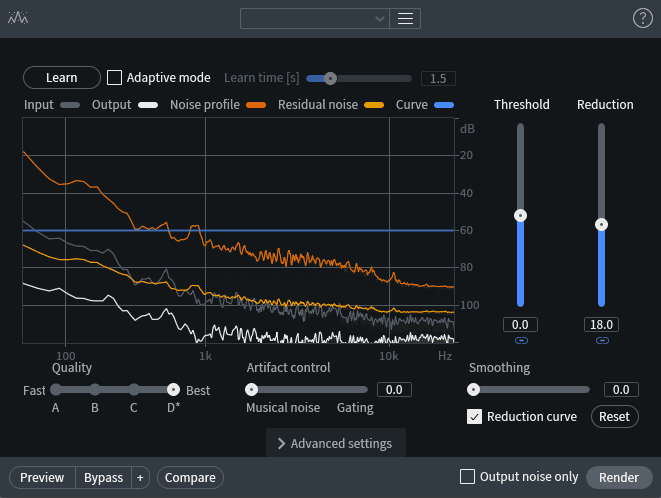
Task: Click the Preview button
Action: point(42,477)
